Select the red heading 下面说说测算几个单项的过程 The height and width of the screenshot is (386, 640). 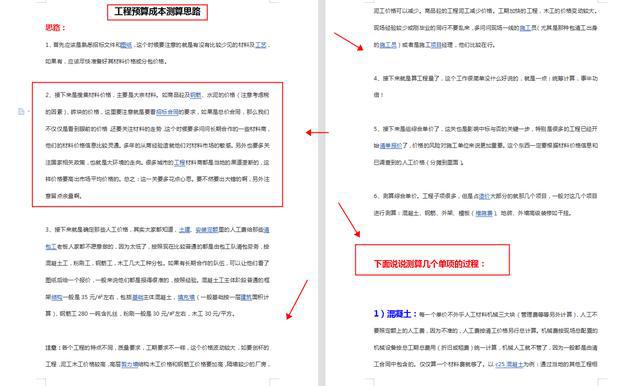[x=429, y=264]
